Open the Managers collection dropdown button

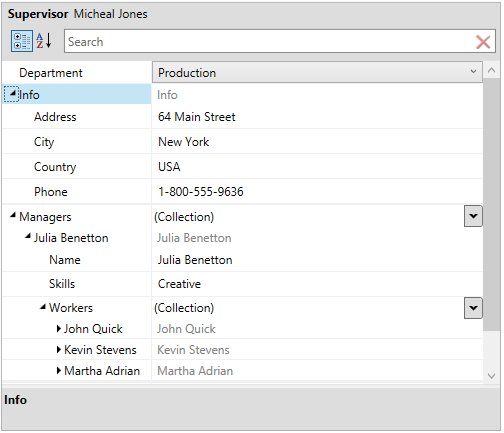click(473, 216)
